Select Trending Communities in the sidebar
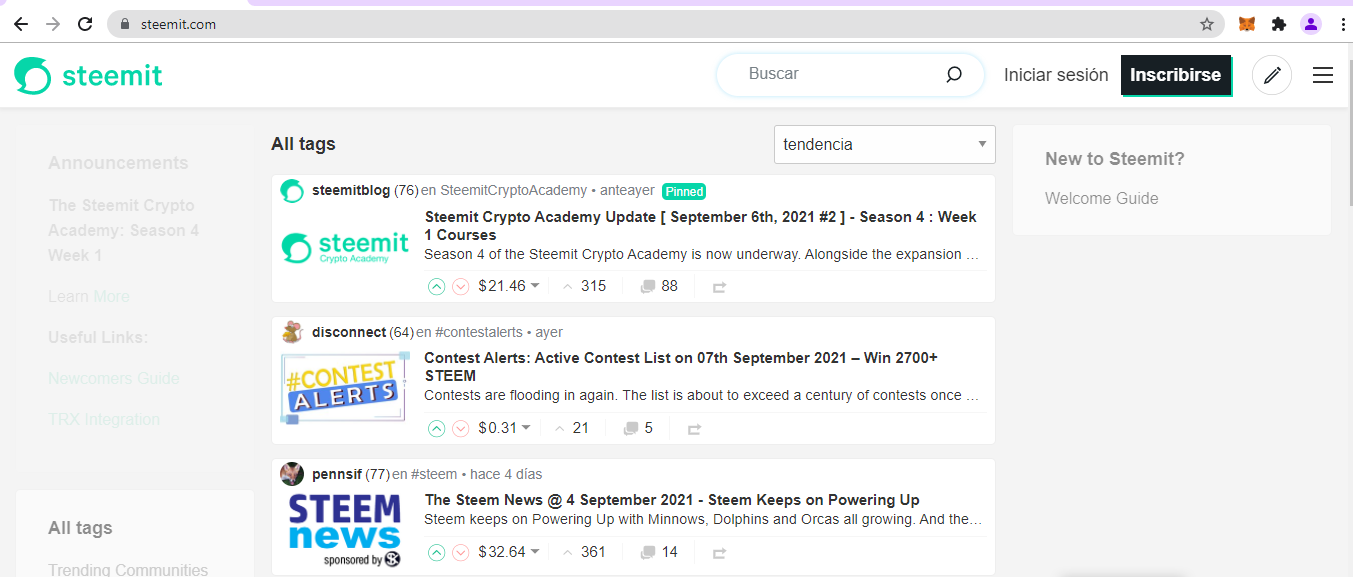The height and width of the screenshot is (577, 1353). coord(128,570)
